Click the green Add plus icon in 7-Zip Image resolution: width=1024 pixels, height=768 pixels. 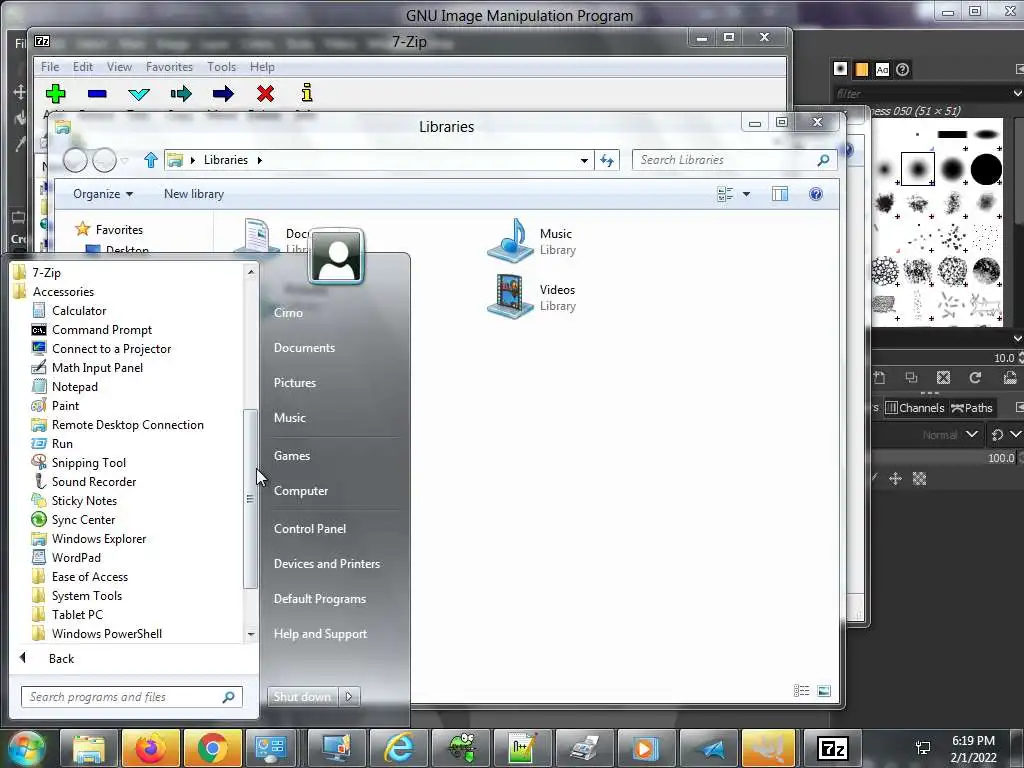[56, 93]
